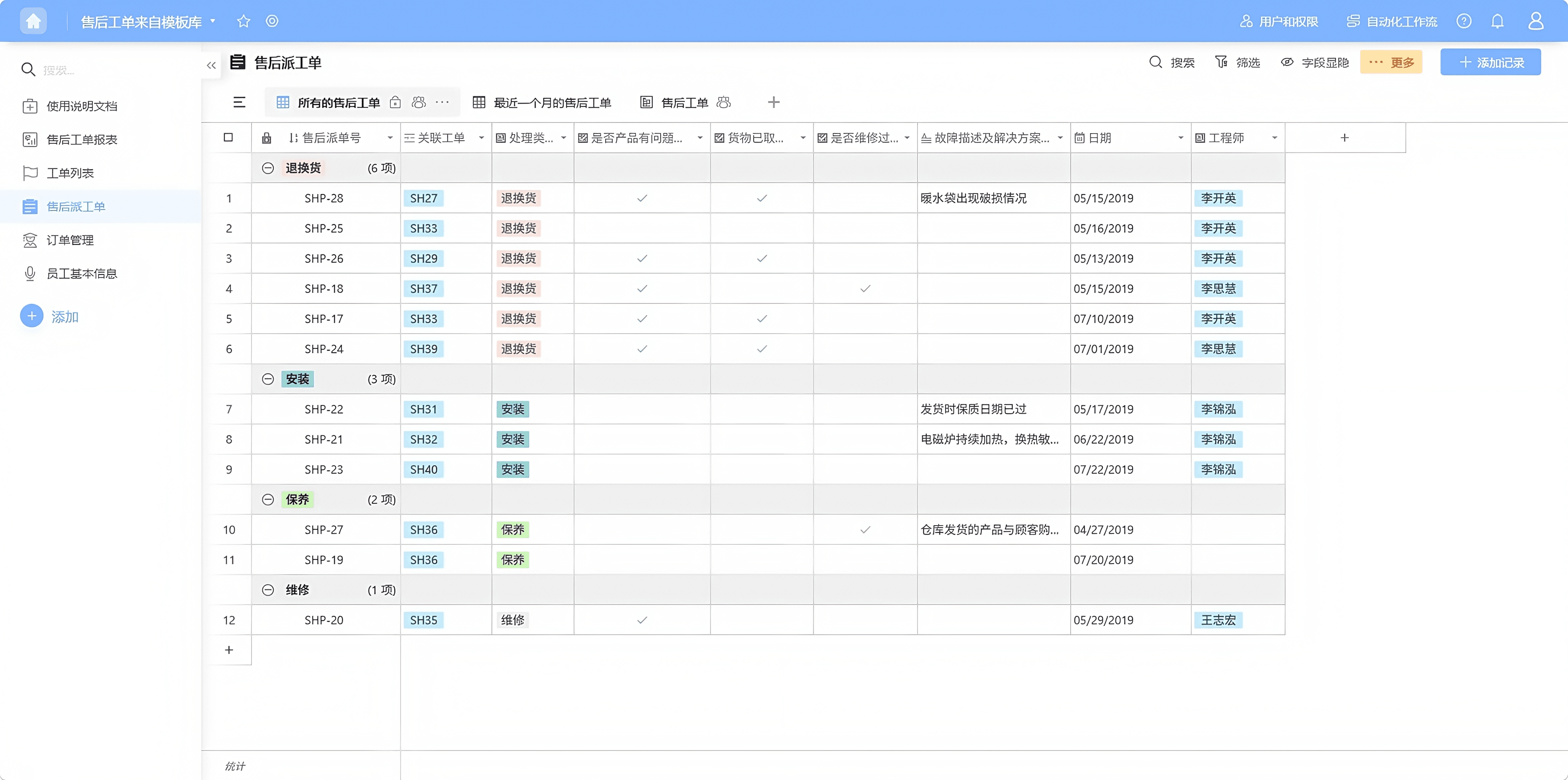Switch to 所有的售后工单 view tab
The image size is (1568, 780).
(x=339, y=103)
